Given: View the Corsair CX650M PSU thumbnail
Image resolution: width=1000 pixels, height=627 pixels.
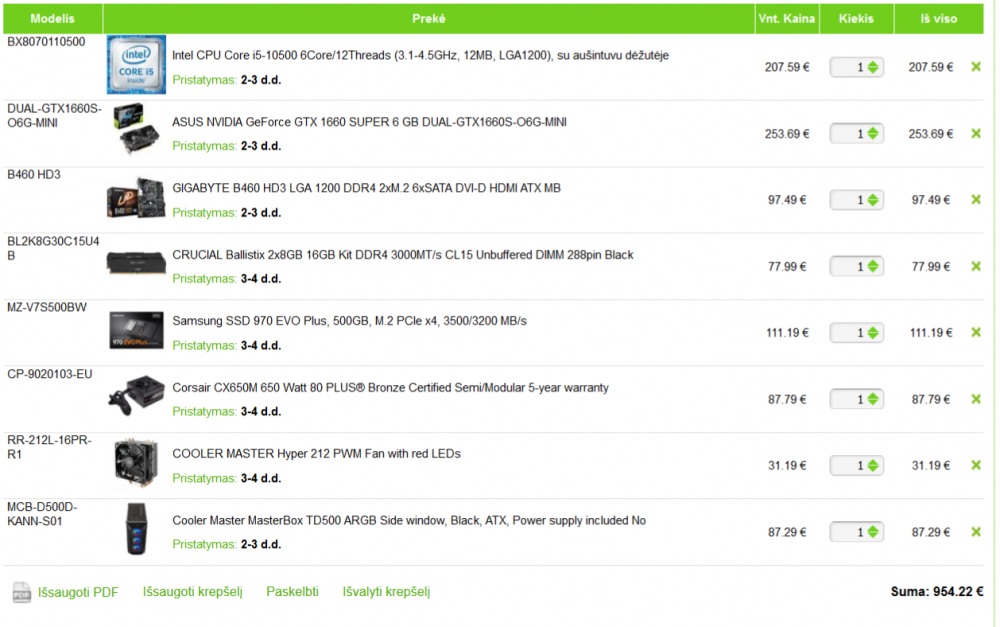Looking at the screenshot, I should [136, 395].
